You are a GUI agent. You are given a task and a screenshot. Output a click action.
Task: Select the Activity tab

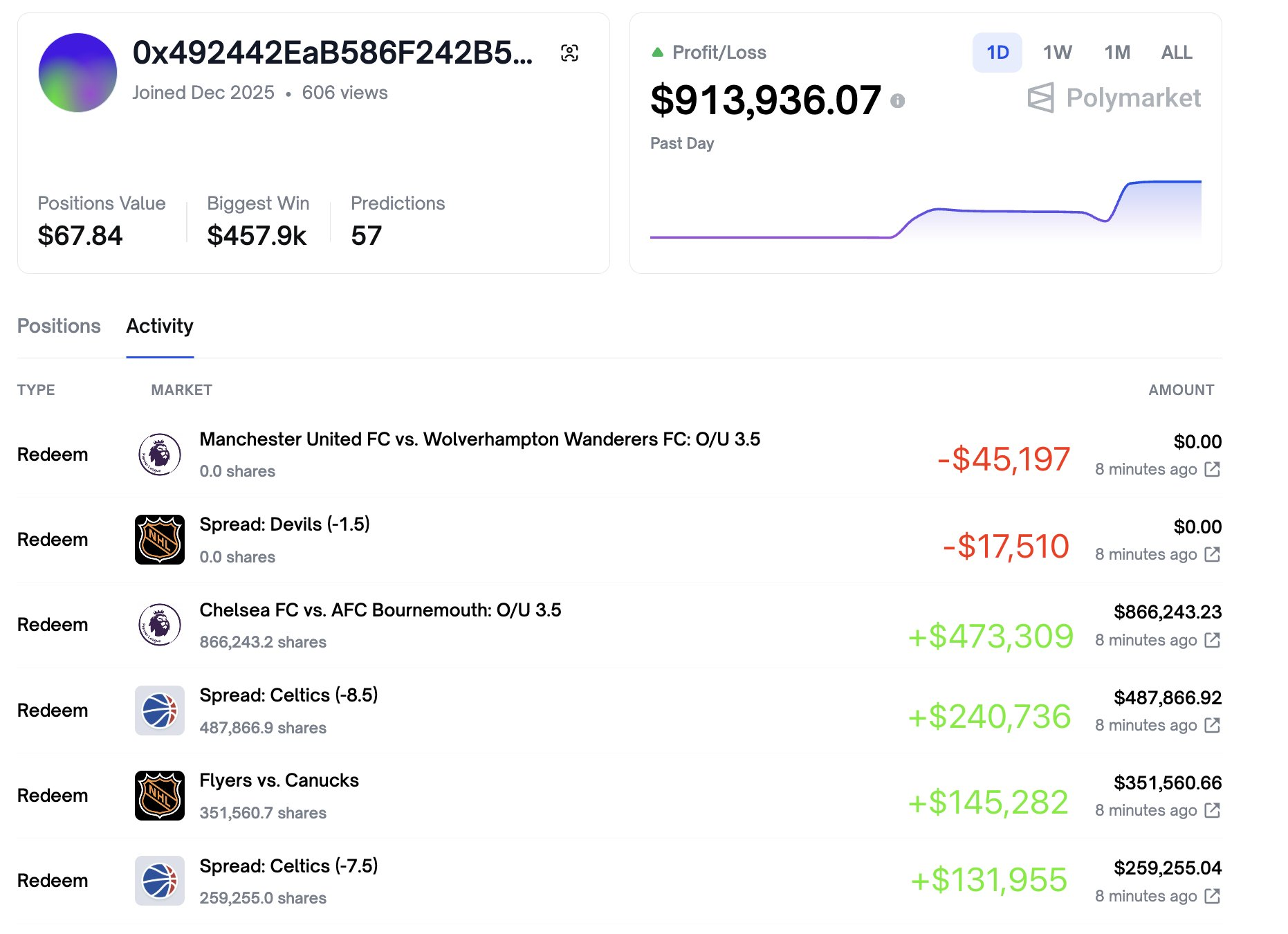(160, 326)
